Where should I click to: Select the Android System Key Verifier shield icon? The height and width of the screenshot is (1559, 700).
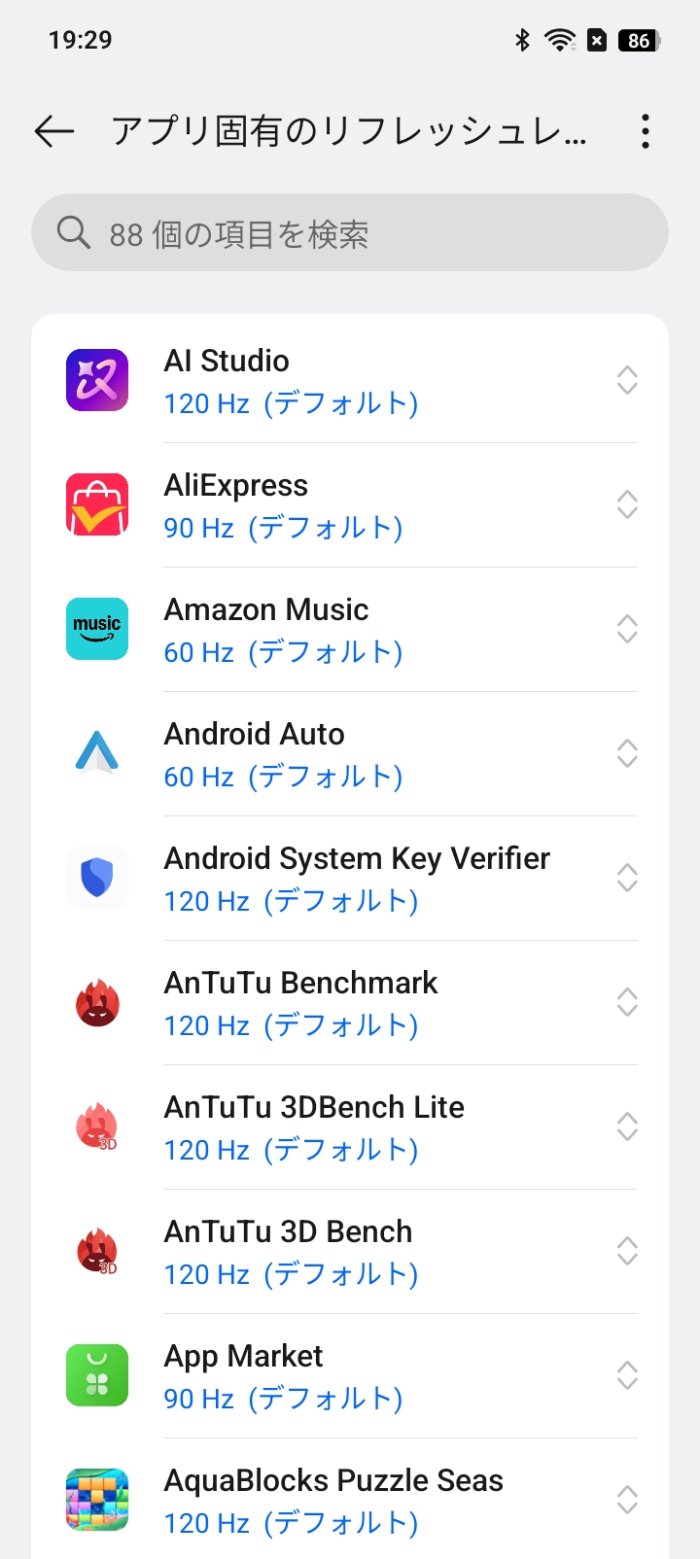(x=96, y=877)
